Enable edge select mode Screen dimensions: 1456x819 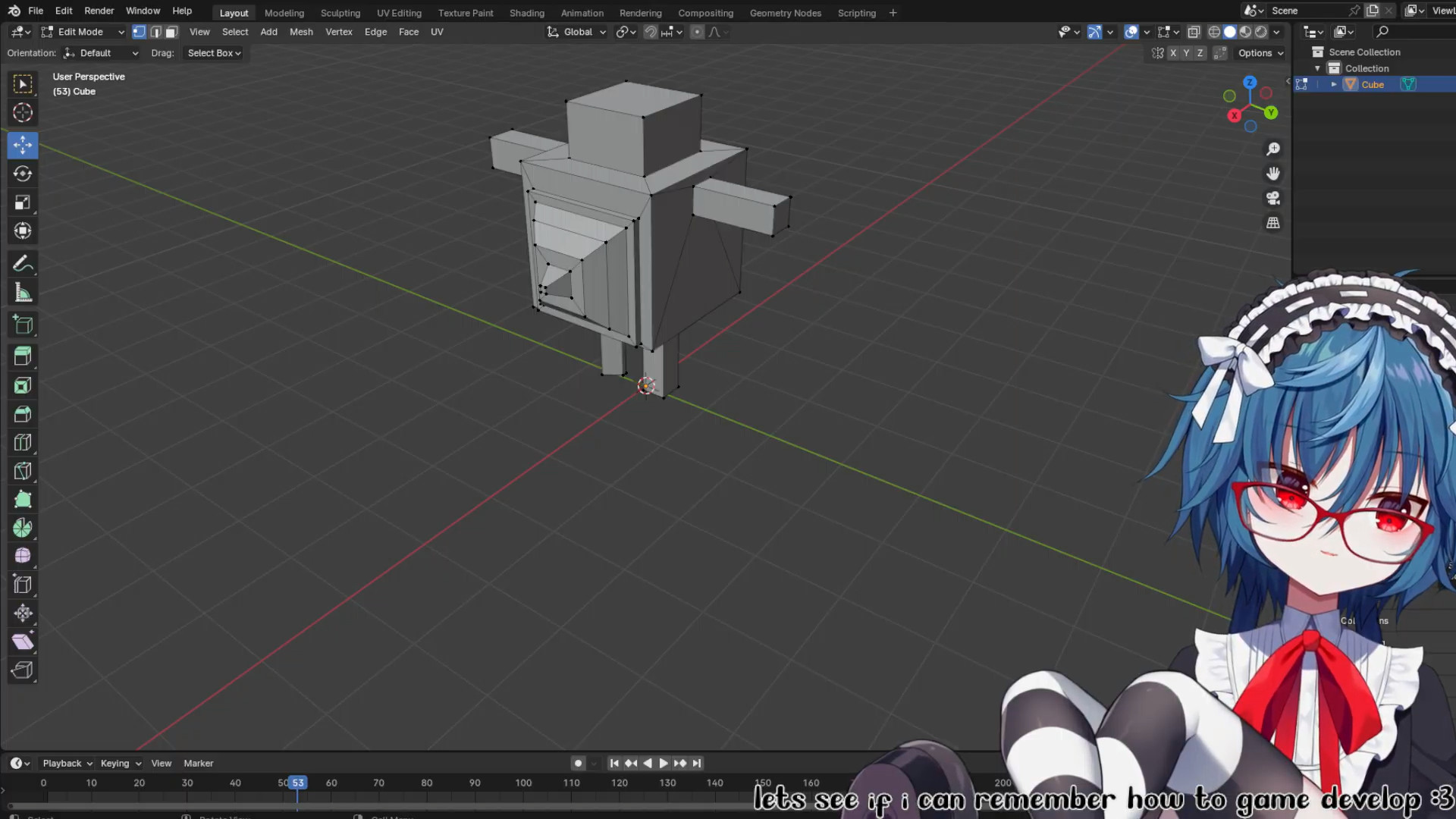tap(155, 32)
